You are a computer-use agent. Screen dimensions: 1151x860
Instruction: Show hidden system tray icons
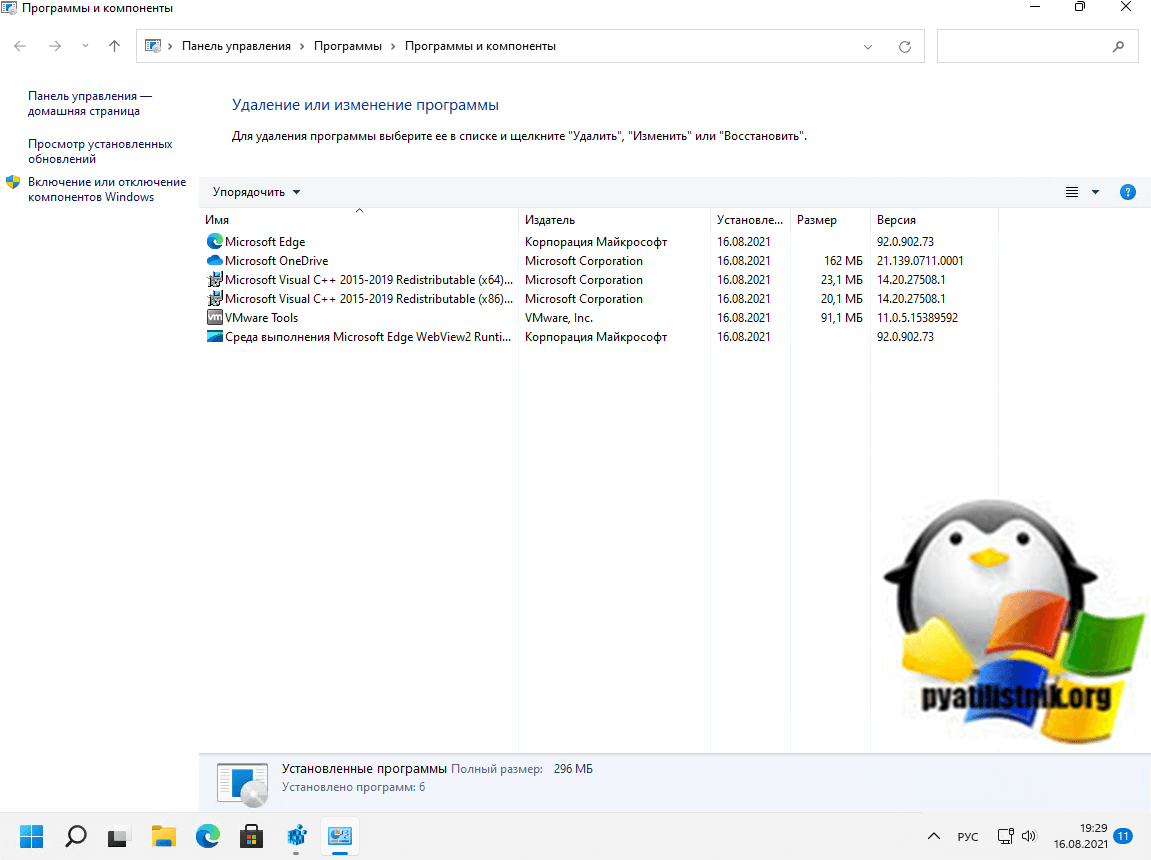934,836
